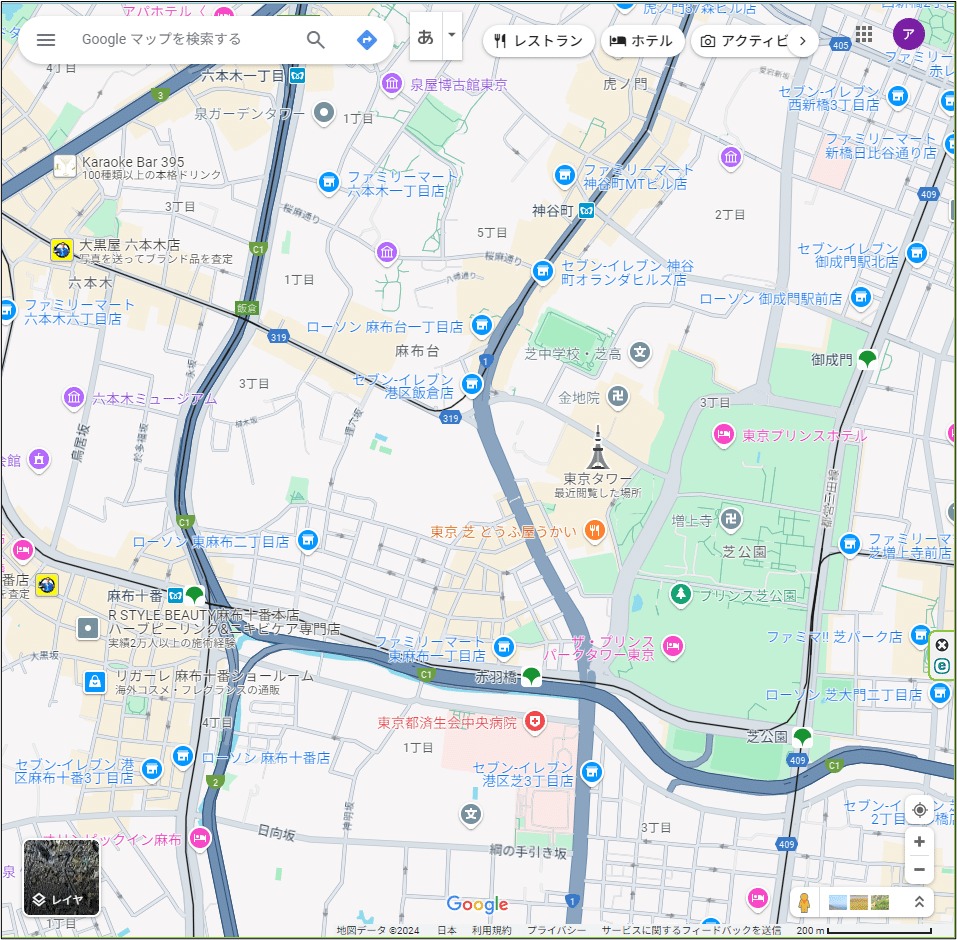The width and height of the screenshot is (957, 940).
Task: Click the プリンス芝公園 park marker
Action: click(x=681, y=594)
